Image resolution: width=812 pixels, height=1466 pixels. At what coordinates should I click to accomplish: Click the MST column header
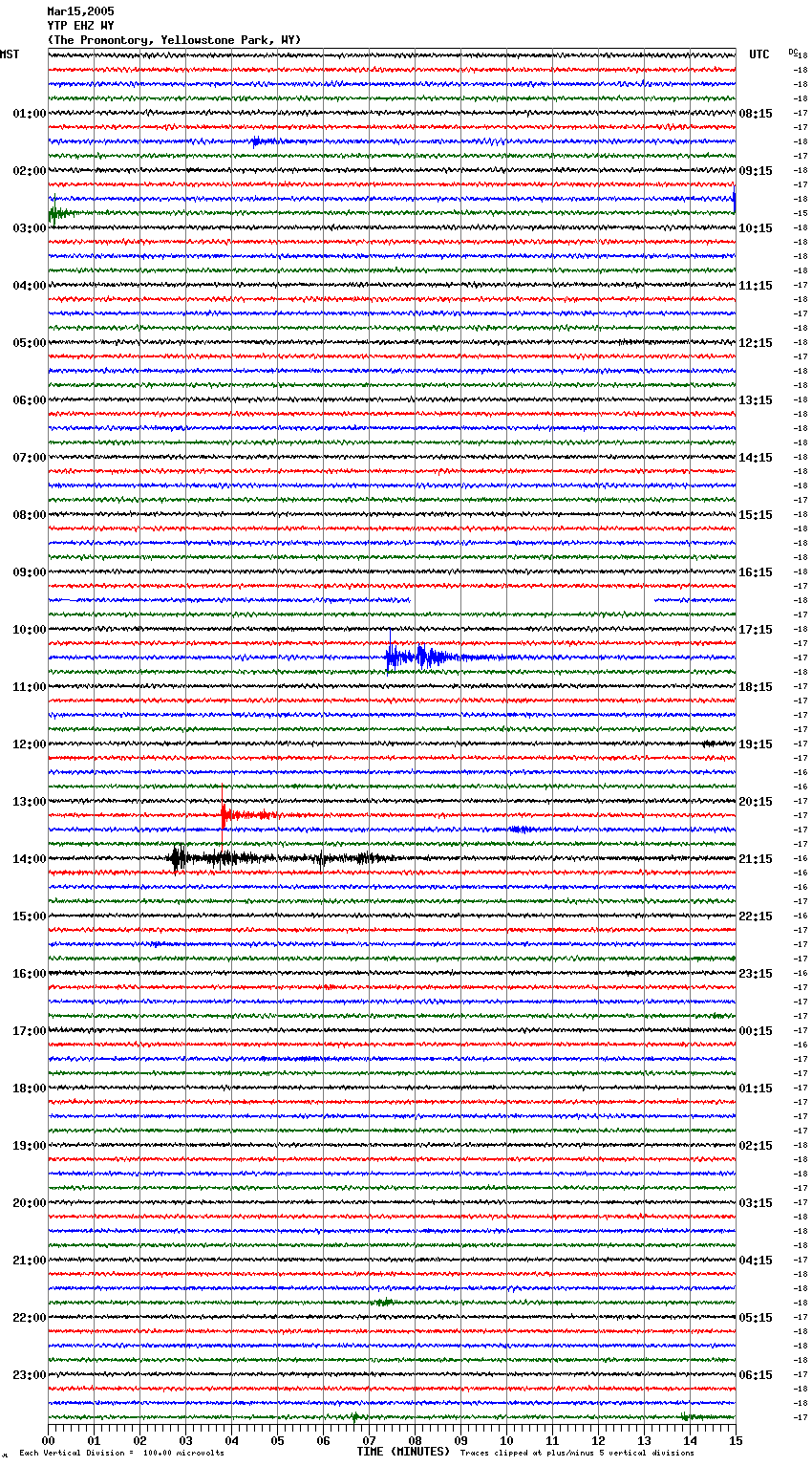(x=10, y=54)
